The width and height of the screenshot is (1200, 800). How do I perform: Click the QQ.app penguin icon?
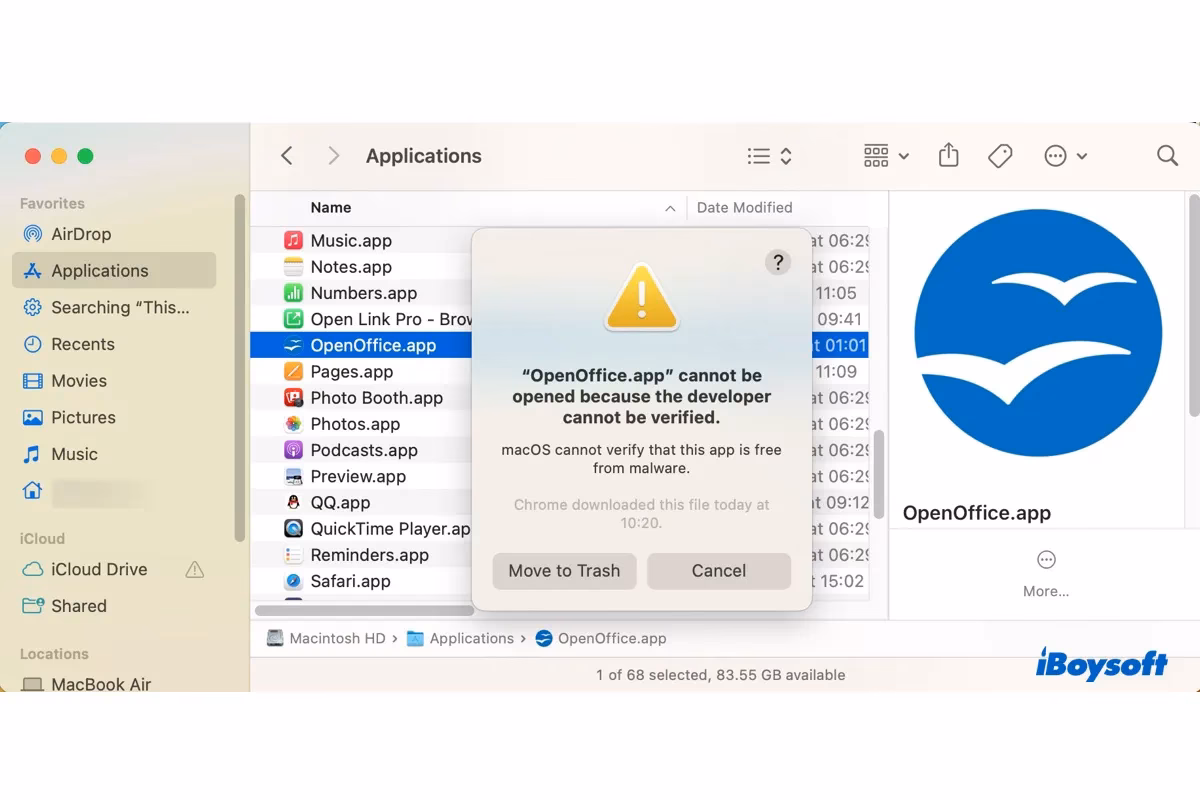tap(293, 503)
